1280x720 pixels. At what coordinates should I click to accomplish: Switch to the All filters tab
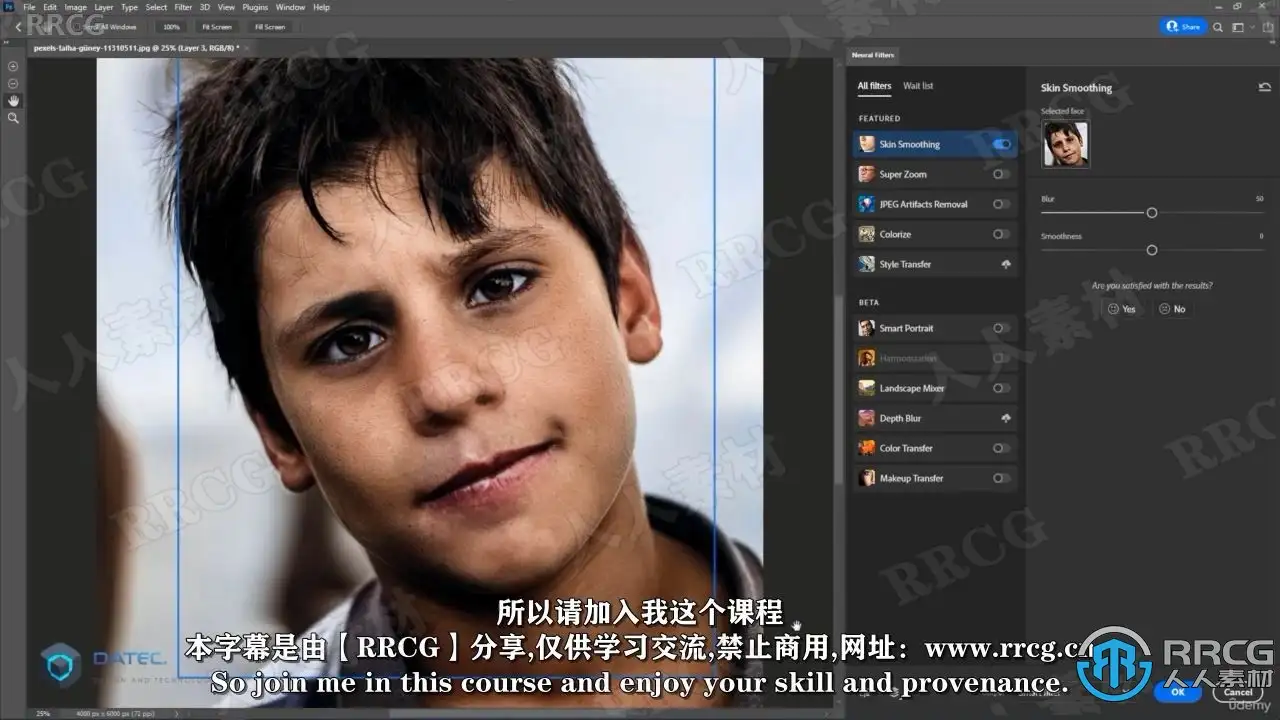874,86
